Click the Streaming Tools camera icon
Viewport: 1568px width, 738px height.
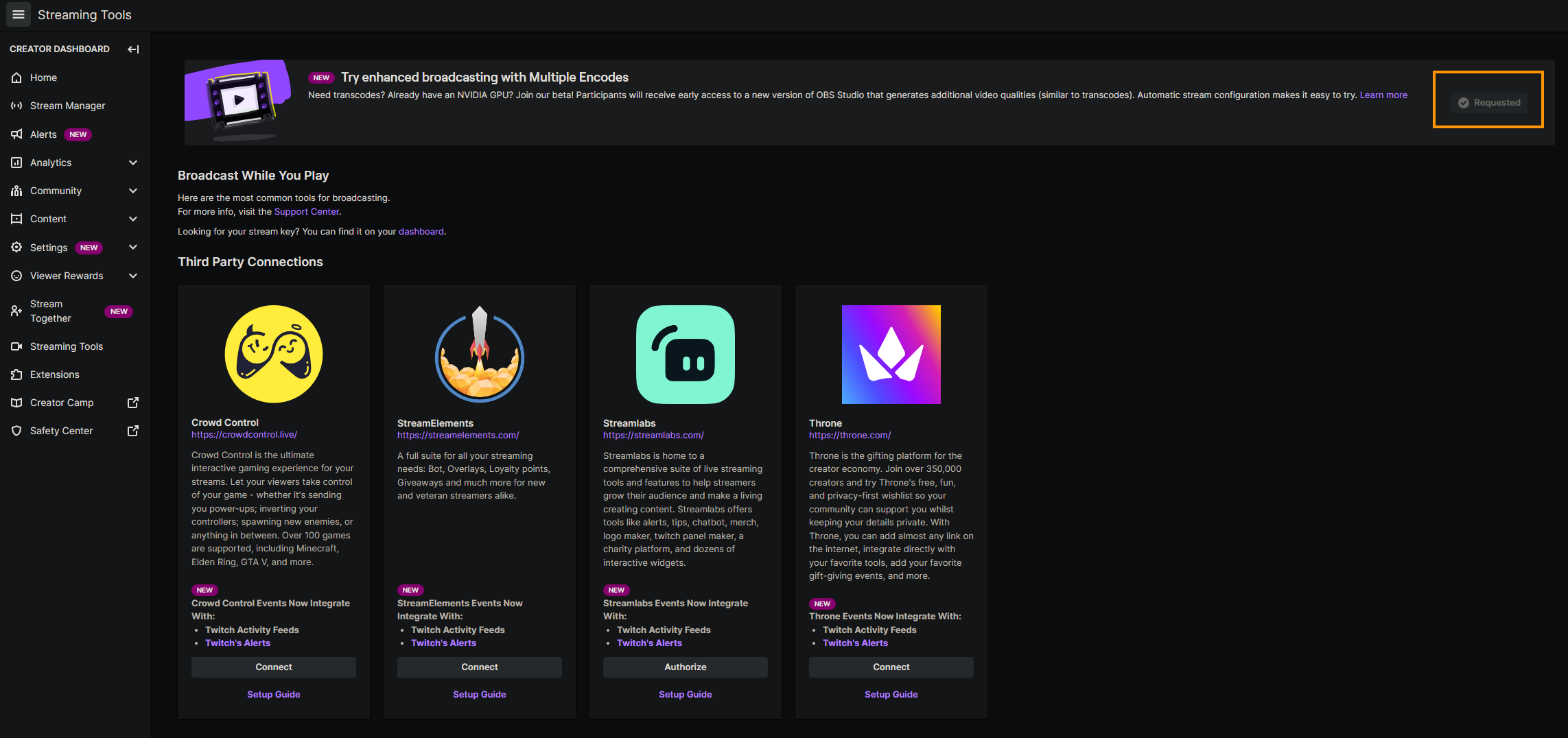[16, 346]
